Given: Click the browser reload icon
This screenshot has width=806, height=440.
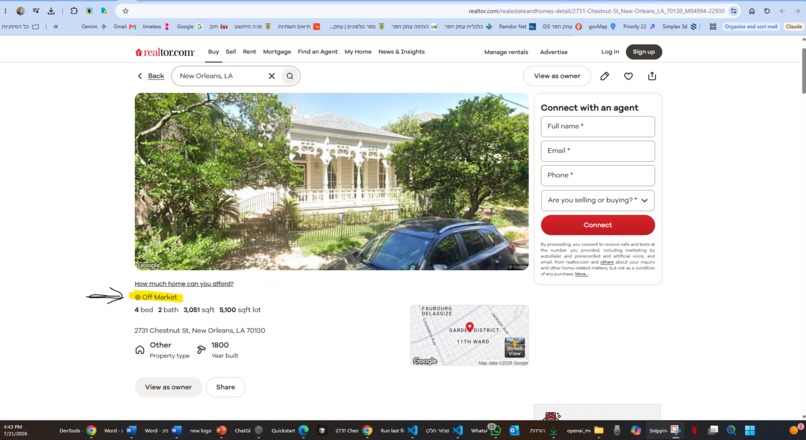Looking at the screenshot, I should (x=766, y=11).
